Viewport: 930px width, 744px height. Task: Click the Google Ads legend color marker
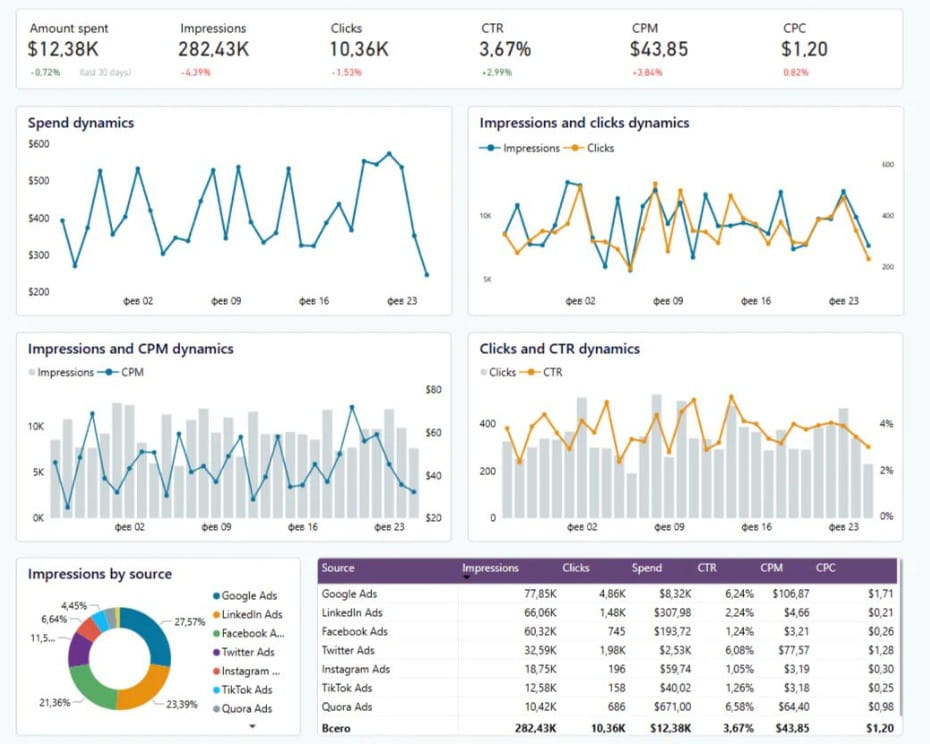(x=216, y=596)
